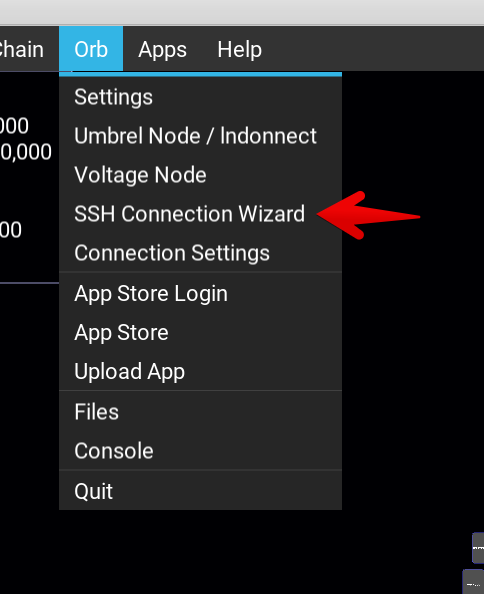Open Files from the menu
This screenshot has width=484, height=594.
200,412
